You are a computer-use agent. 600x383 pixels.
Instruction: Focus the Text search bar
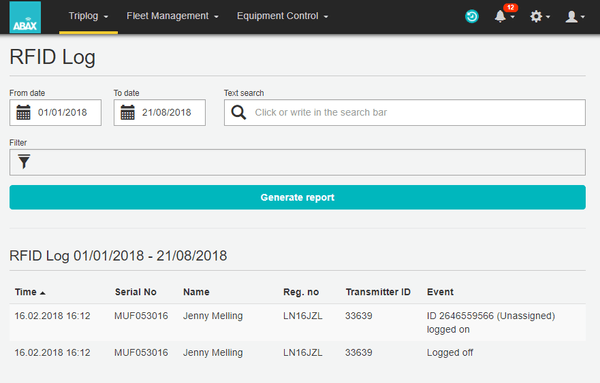[405, 112]
